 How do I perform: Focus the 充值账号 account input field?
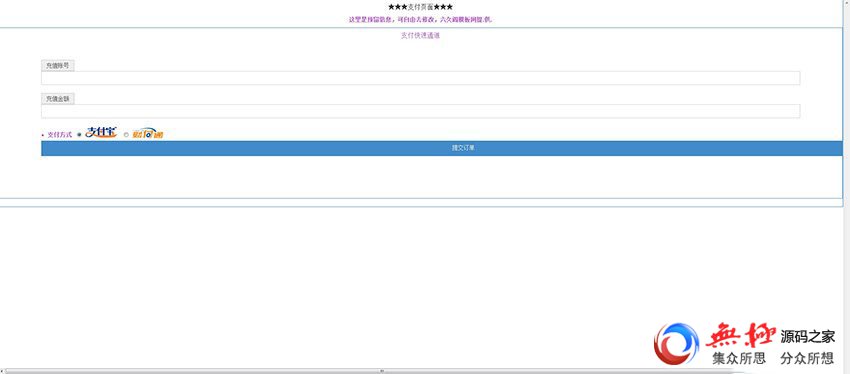tap(421, 78)
